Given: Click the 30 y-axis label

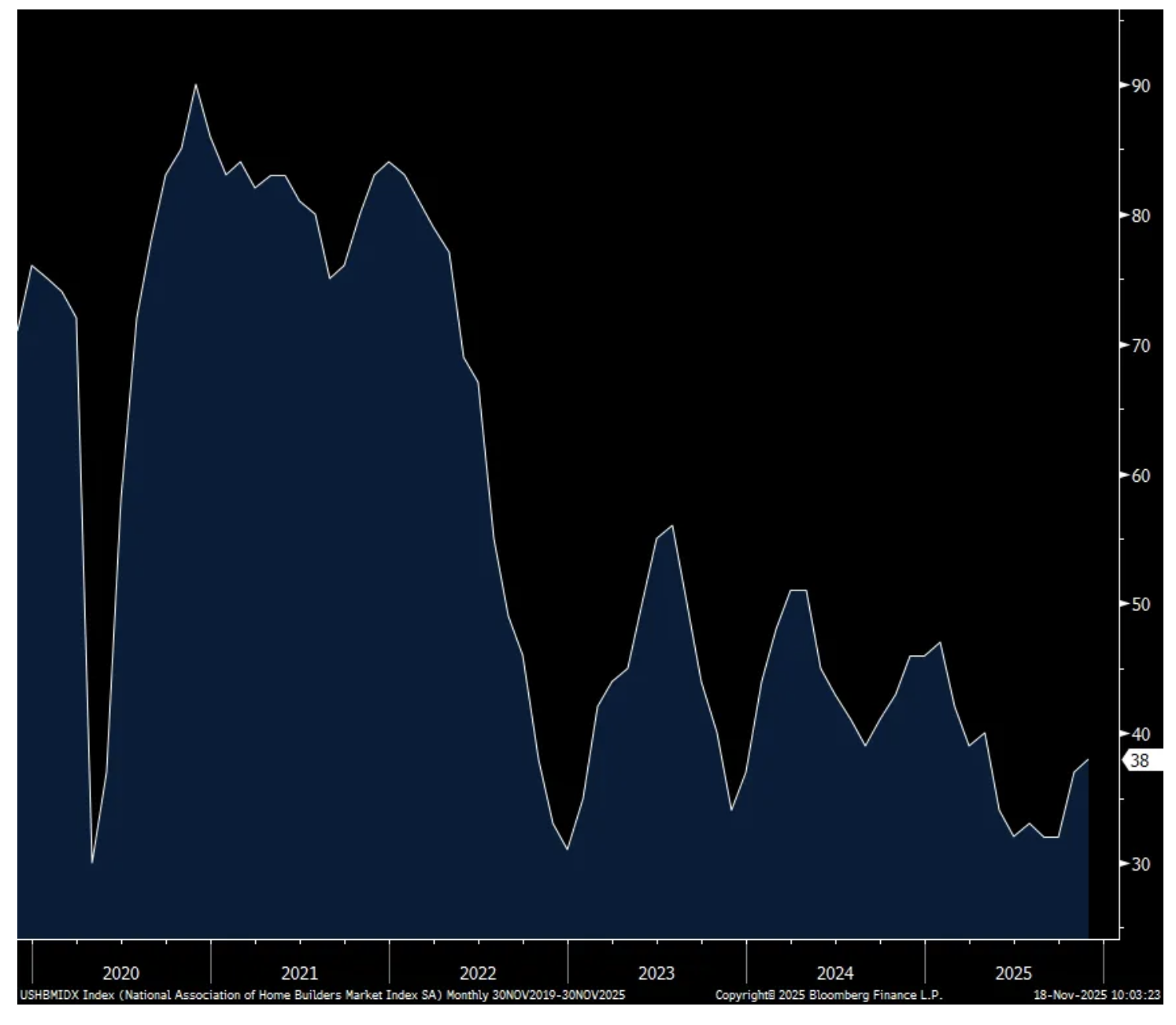Looking at the screenshot, I should [1140, 864].
